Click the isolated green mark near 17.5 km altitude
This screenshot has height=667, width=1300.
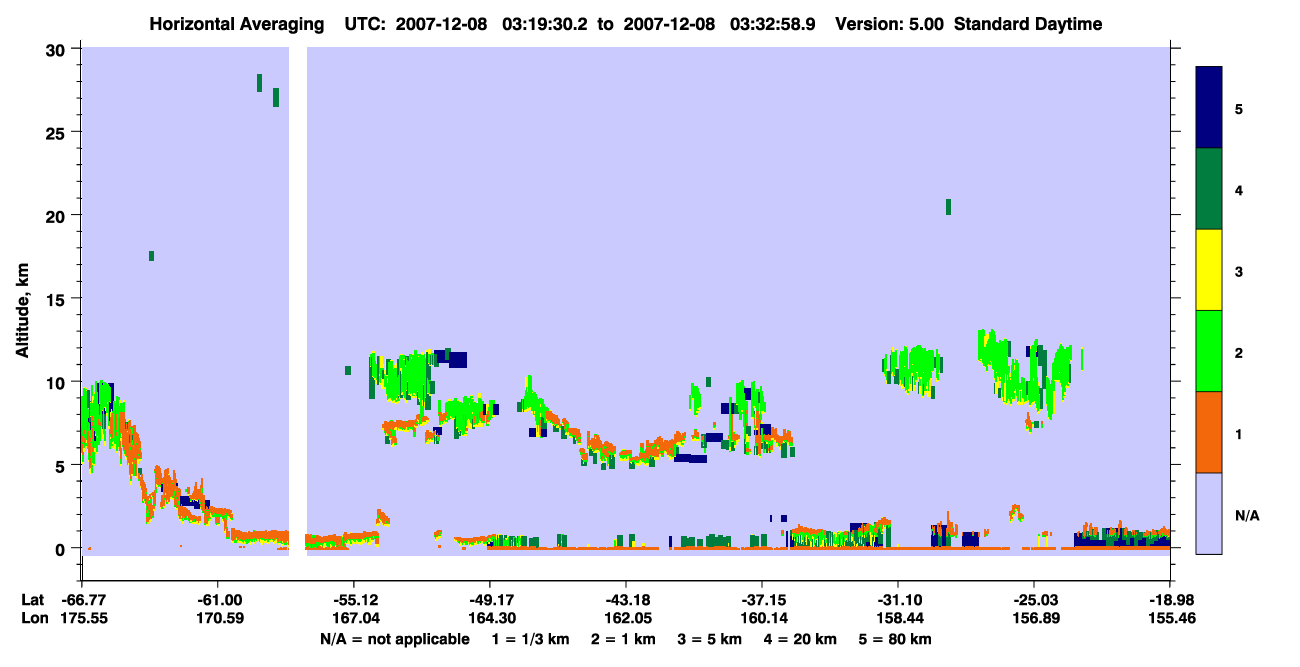(151, 256)
